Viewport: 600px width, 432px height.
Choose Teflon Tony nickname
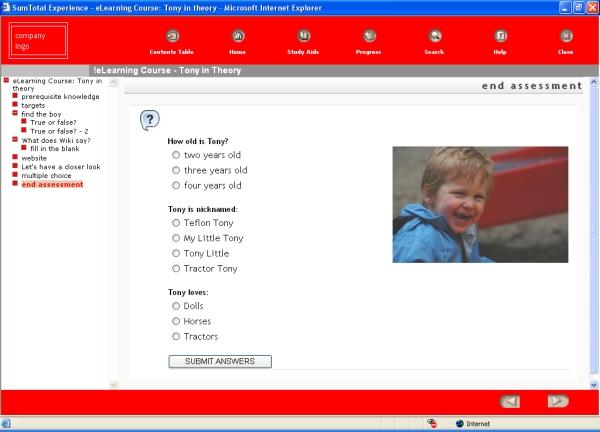point(176,223)
